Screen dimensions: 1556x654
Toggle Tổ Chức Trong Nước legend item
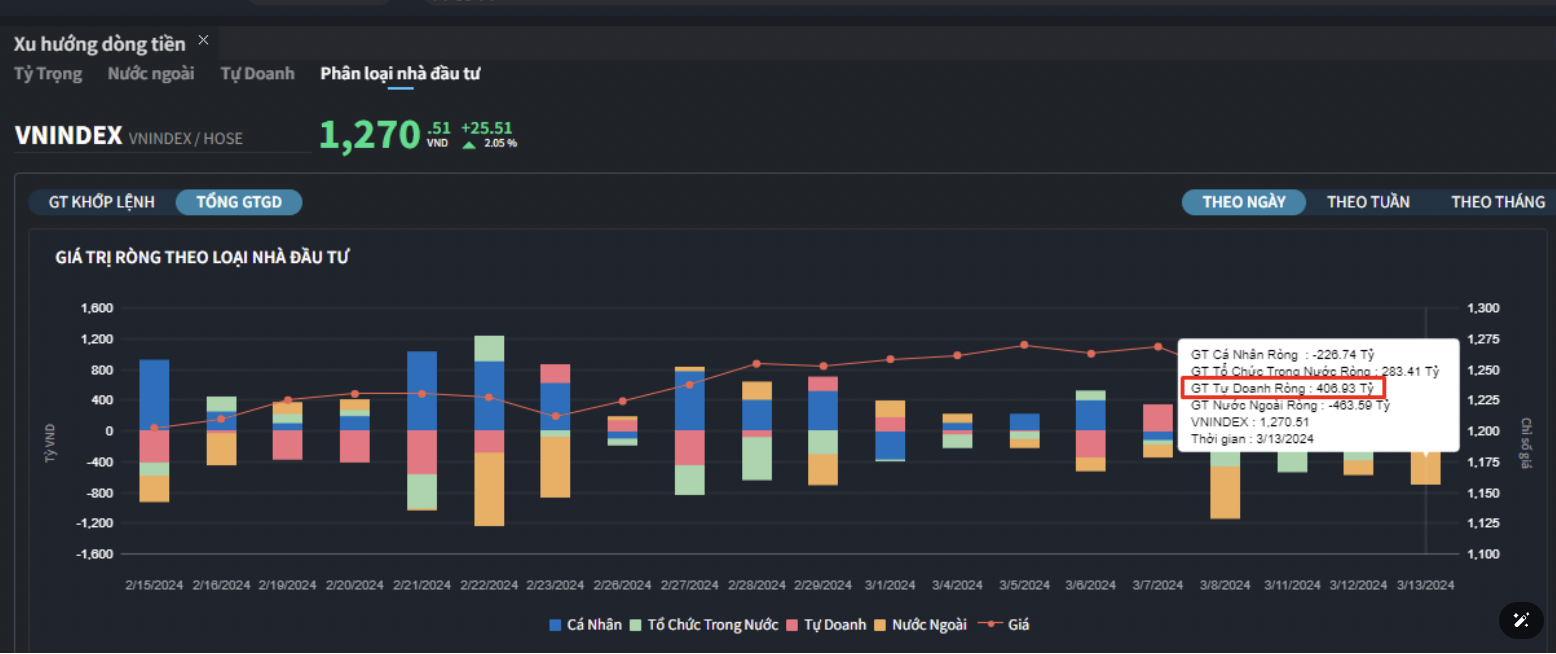(636, 625)
